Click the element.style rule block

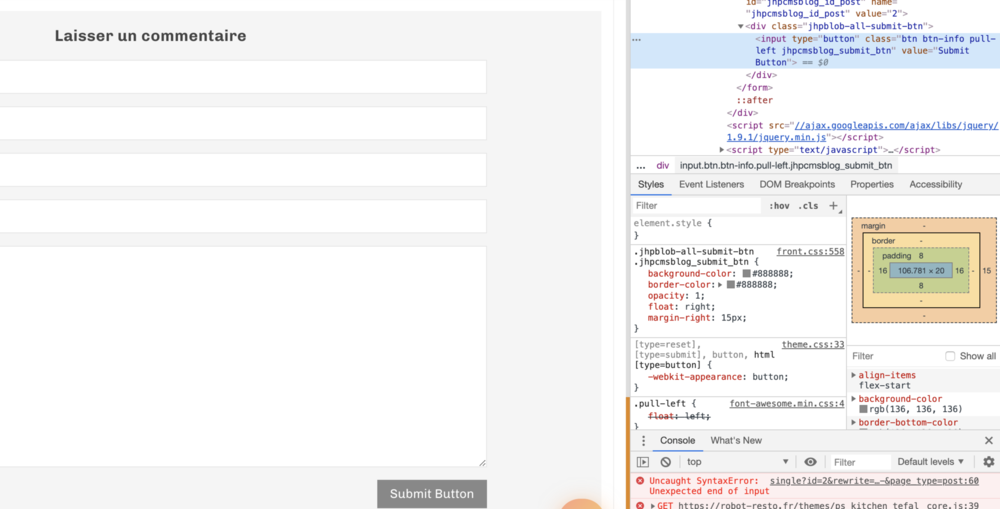pyautogui.click(x=738, y=229)
